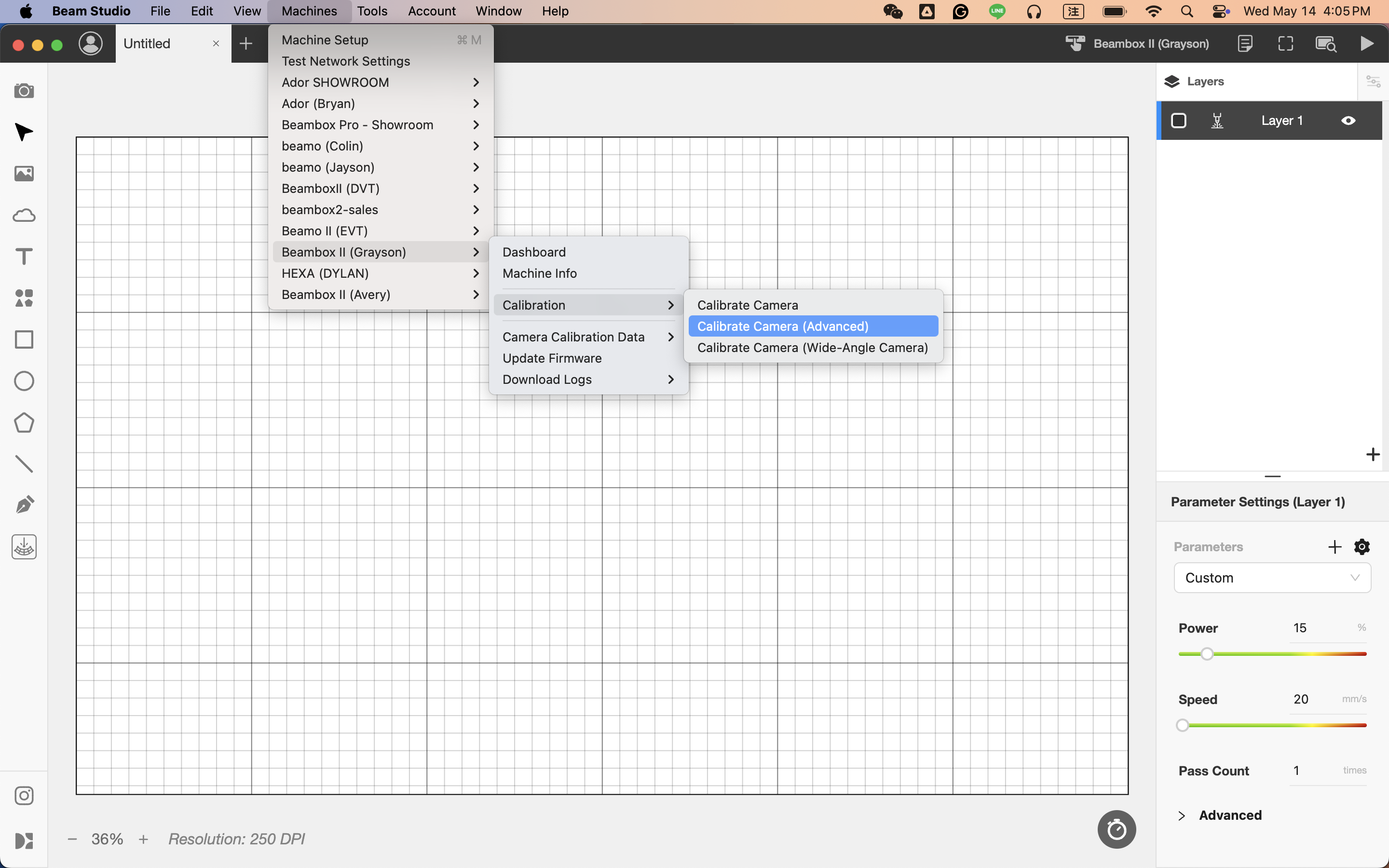Adjust the Power slider handle
Viewport: 1389px width, 868px height.
tap(1207, 654)
